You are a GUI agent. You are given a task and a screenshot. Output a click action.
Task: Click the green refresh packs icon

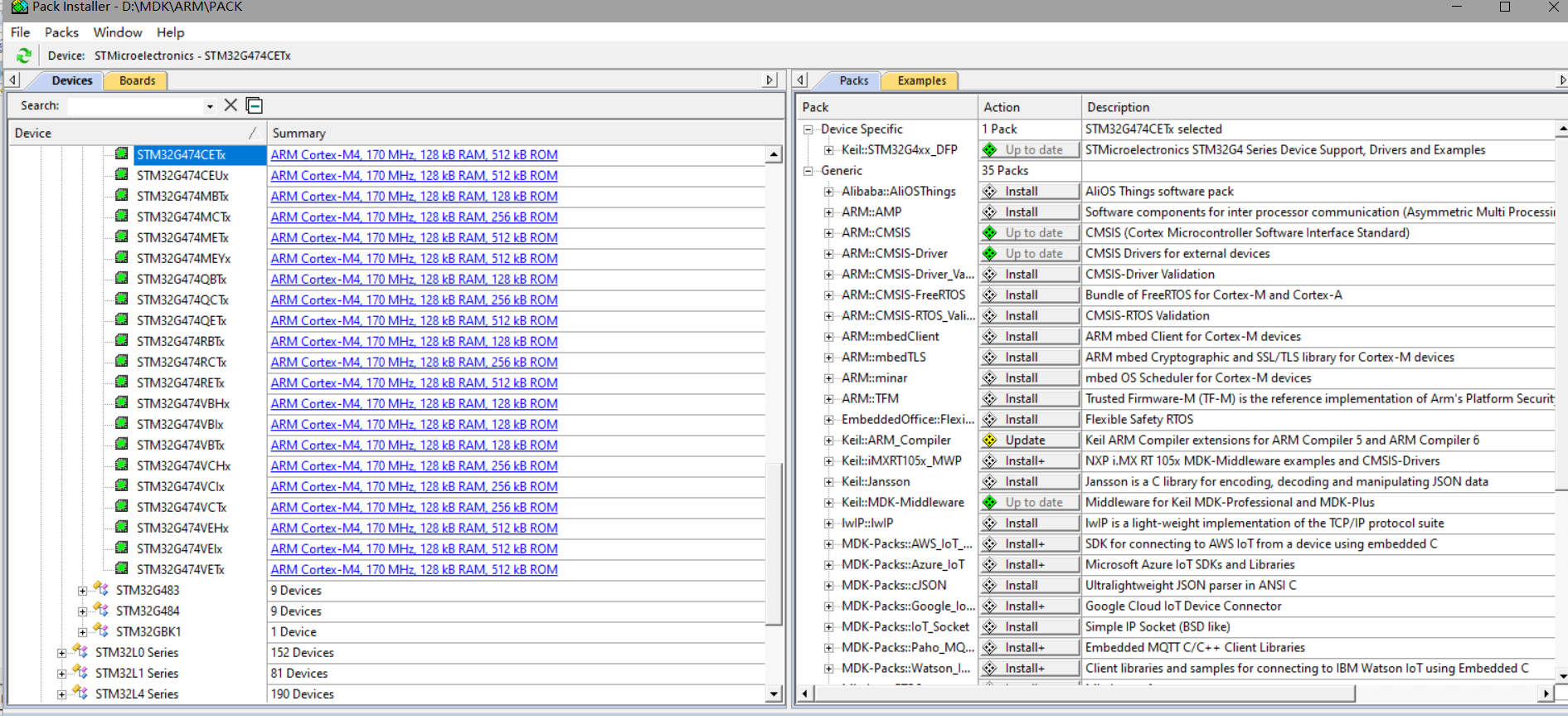(24, 56)
